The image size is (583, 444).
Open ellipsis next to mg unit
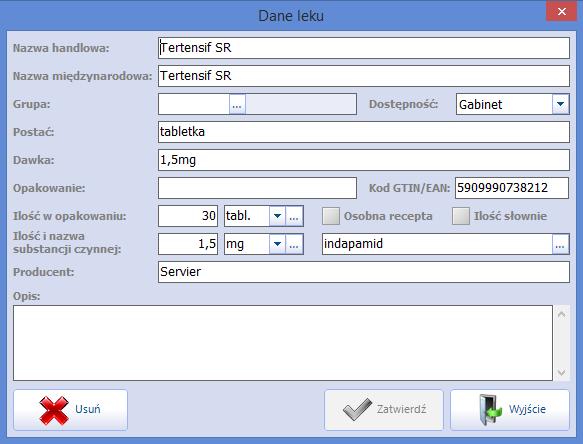tap(294, 244)
